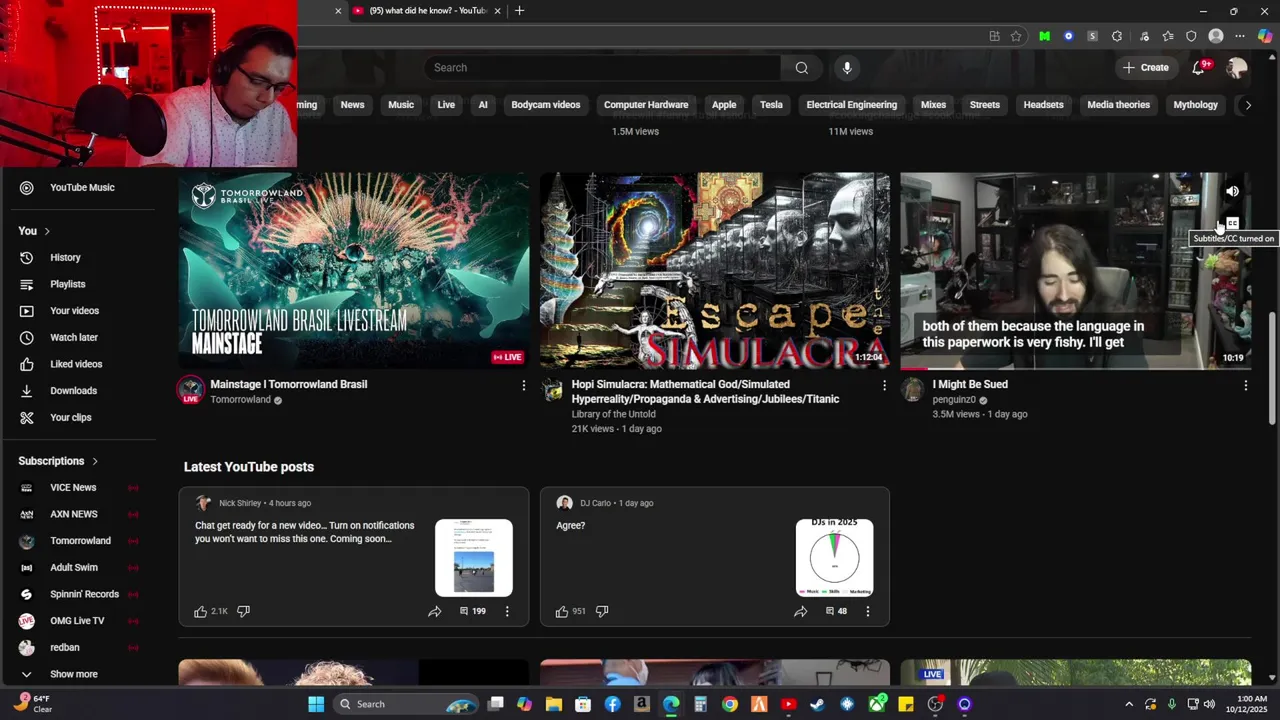
Task: Mute the I Might Be Sued preview
Action: (1232, 191)
